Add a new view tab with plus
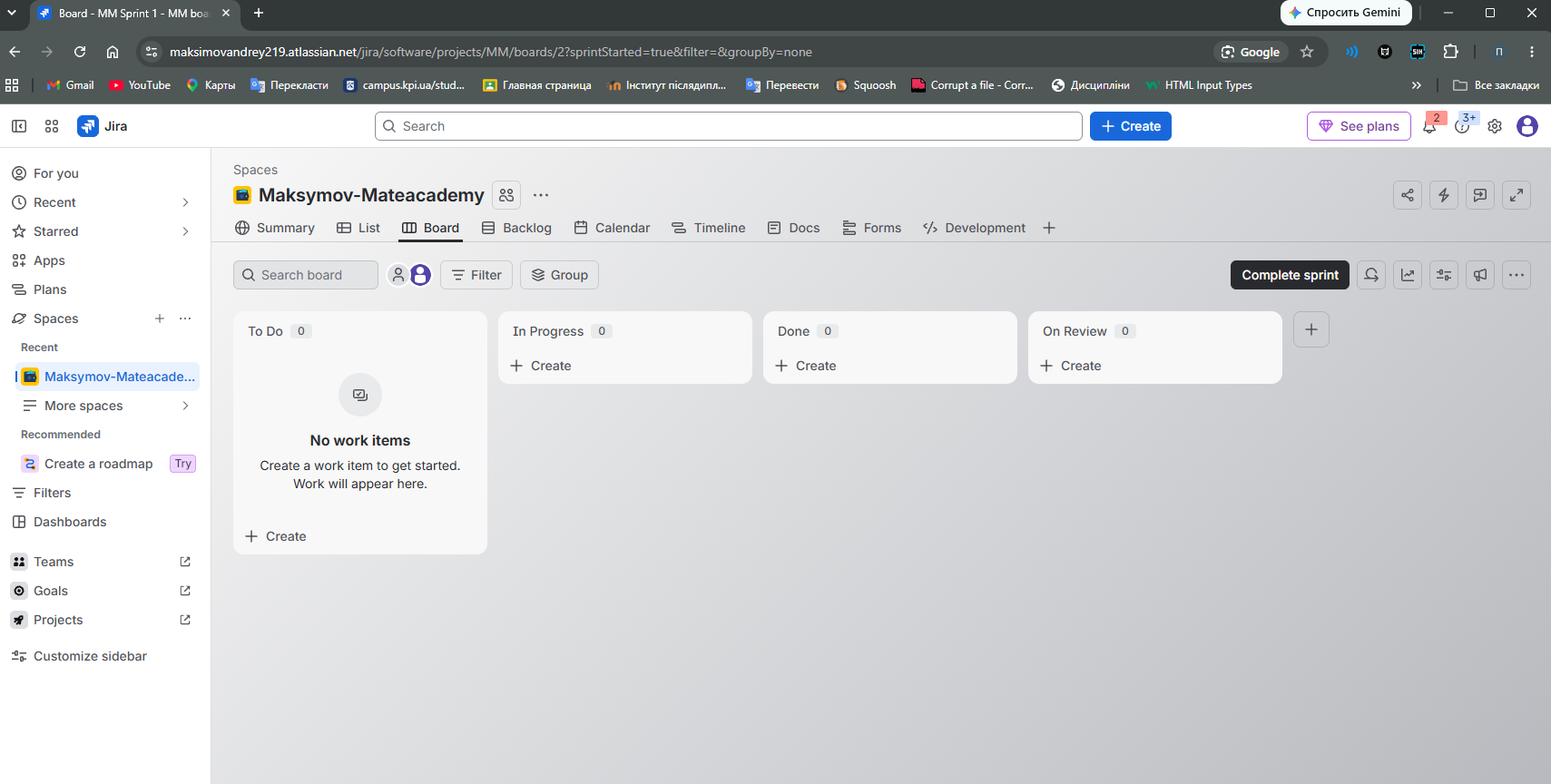 coord(1049,228)
